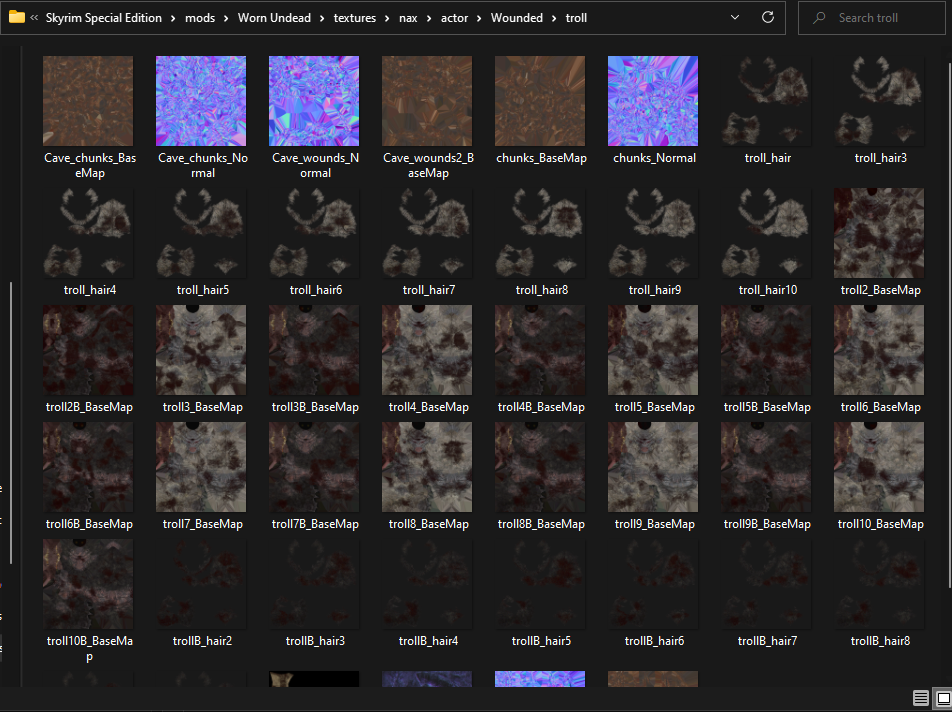The width and height of the screenshot is (952, 712).
Task: Open the nax breadcrumb folder
Action: coord(408,18)
